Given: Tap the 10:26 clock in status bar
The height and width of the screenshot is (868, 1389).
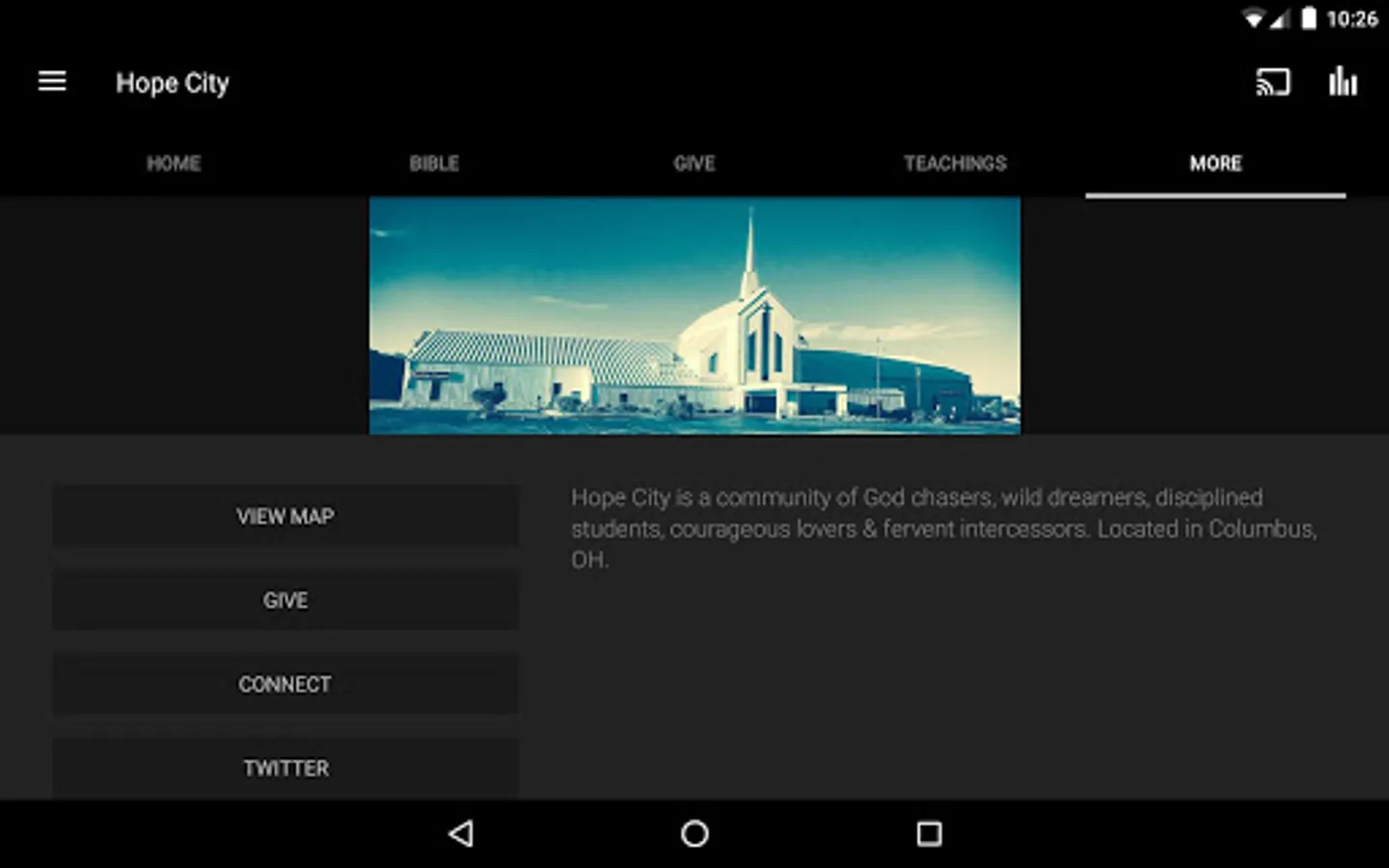Looking at the screenshot, I should (1351, 18).
